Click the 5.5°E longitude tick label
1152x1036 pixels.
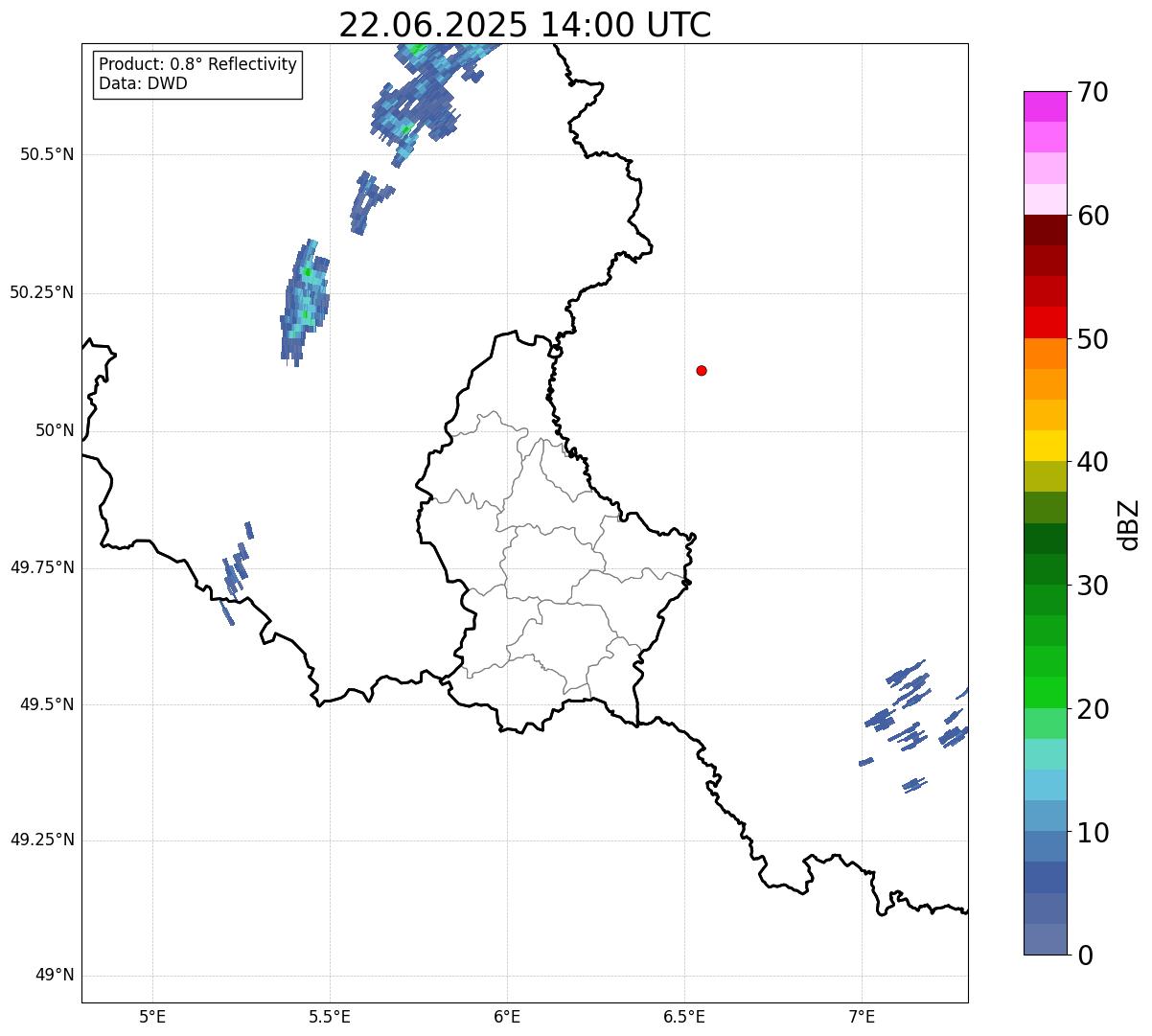tap(330, 1016)
